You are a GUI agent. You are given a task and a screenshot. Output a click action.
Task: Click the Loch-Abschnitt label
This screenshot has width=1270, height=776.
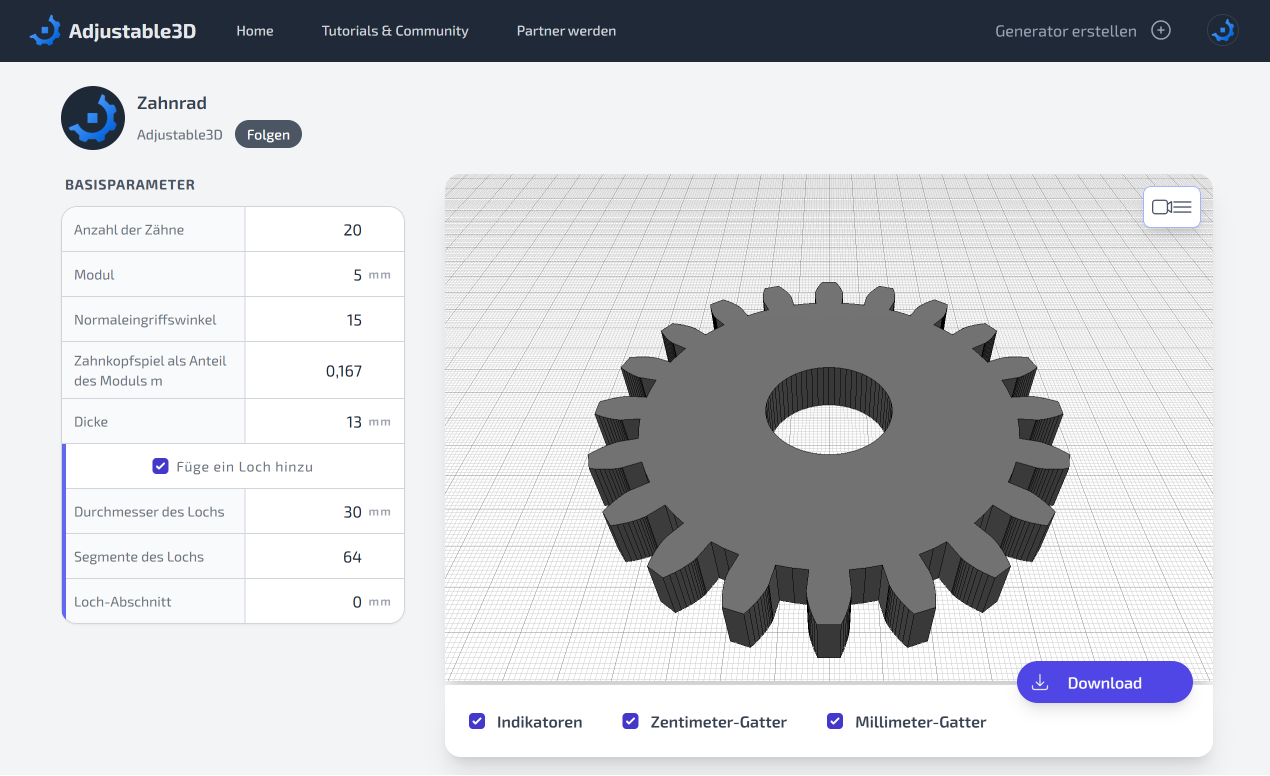[x=123, y=601]
